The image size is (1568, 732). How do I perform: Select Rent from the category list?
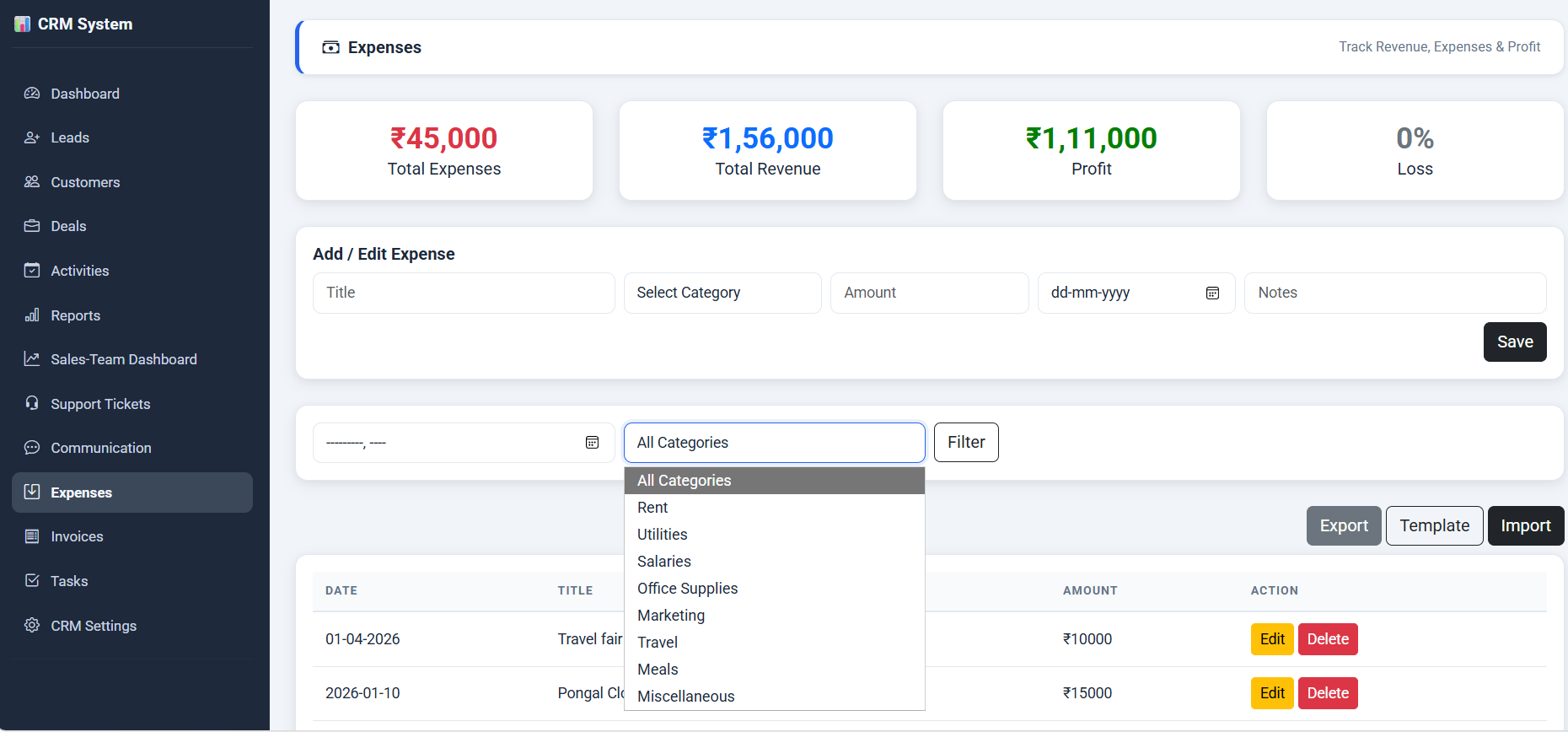(x=774, y=508)
